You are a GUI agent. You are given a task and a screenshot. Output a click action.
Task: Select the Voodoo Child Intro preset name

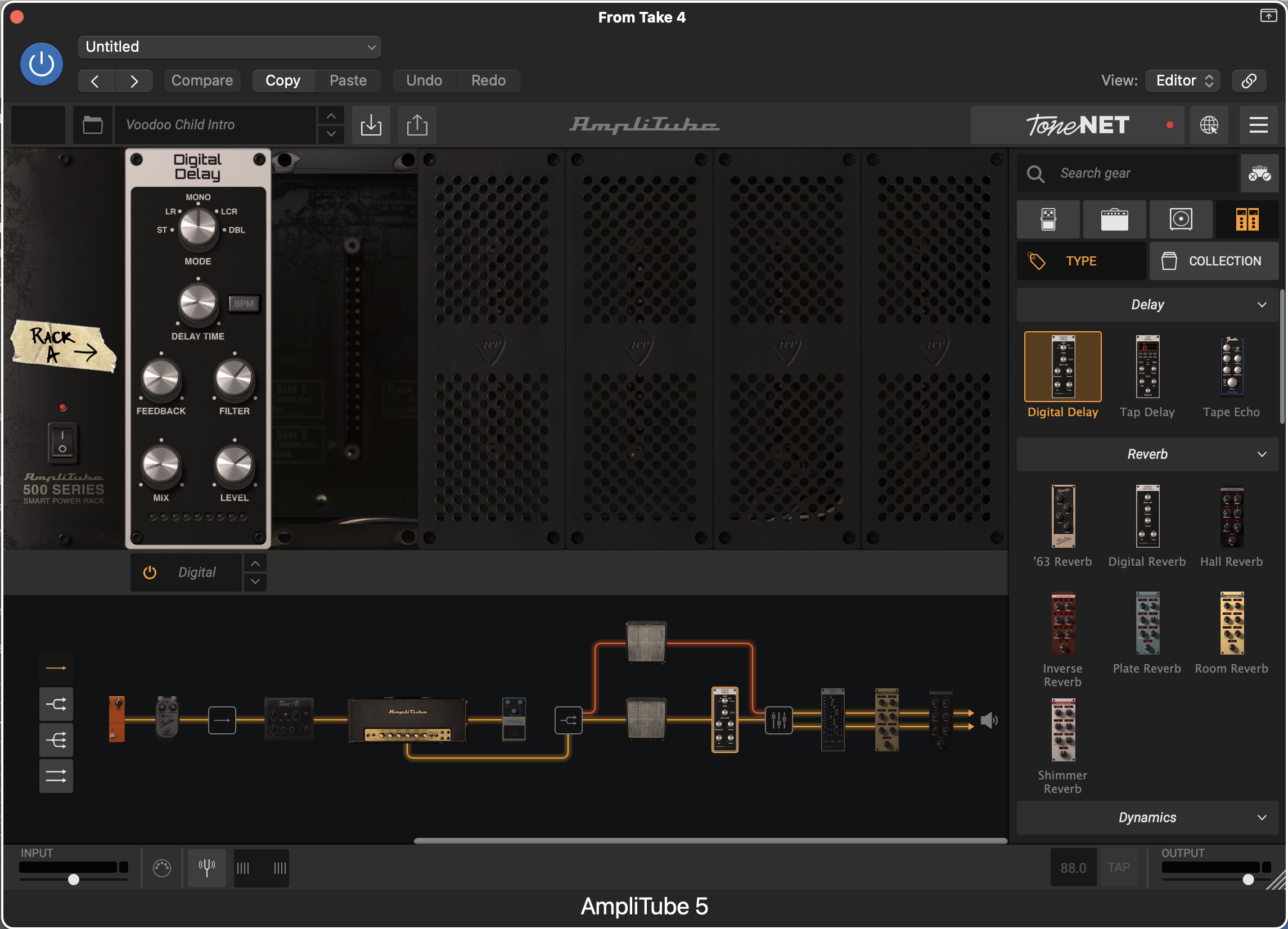215,124
